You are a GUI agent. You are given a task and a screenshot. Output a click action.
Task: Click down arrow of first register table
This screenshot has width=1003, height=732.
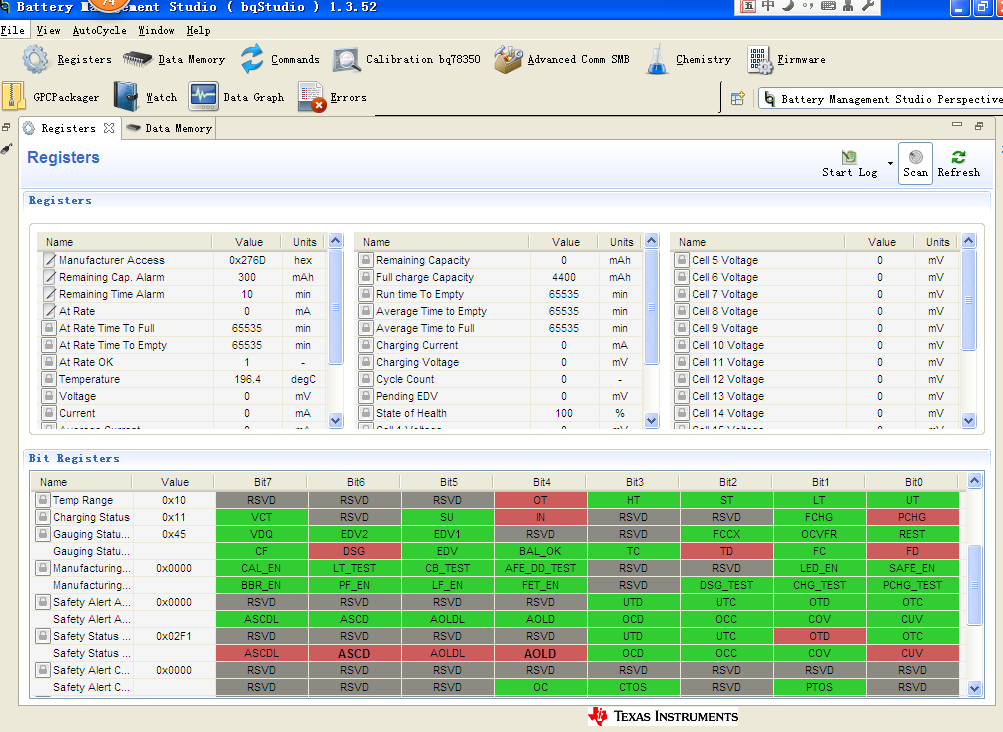[x=335, y=420]
